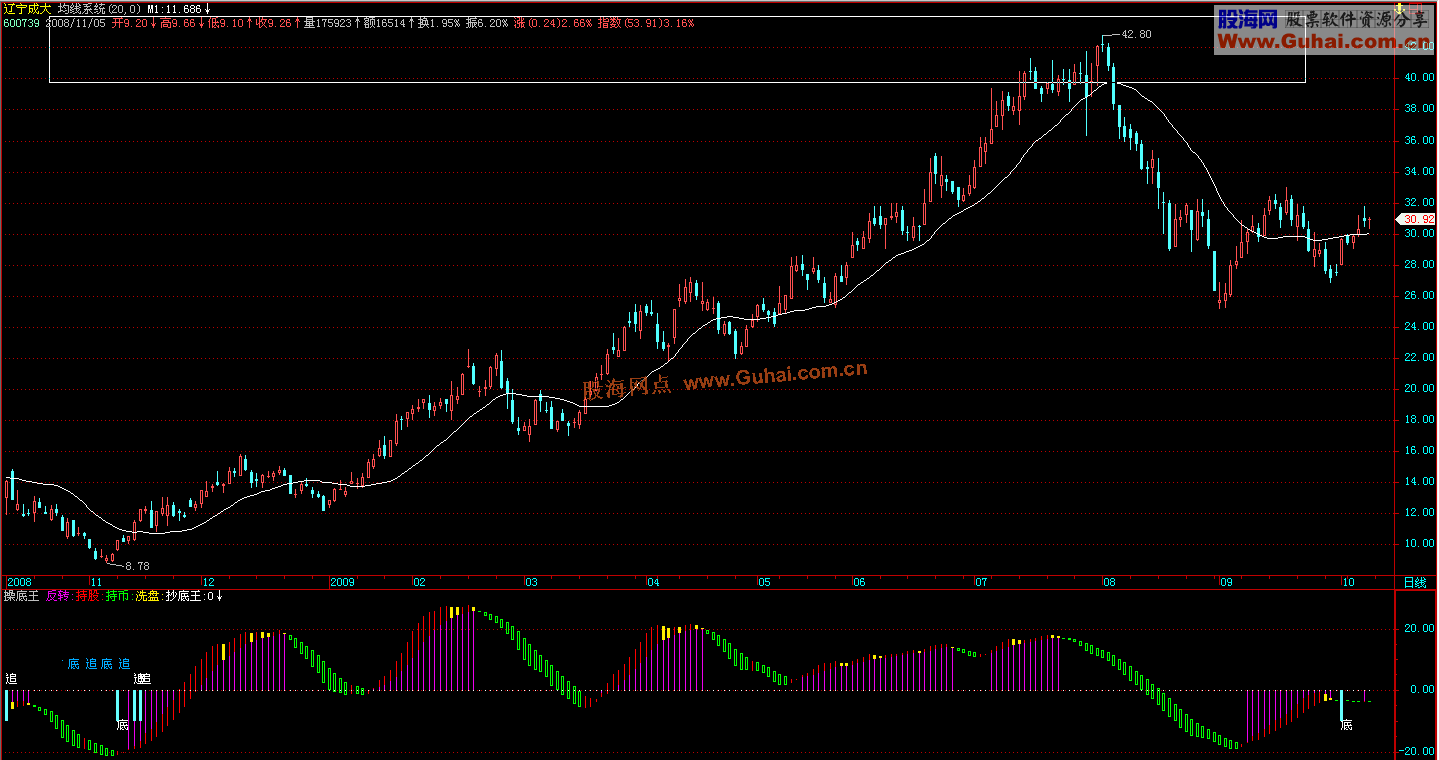Jump to the 2008 timeline label
This screenshot has width=1439, height=760.
19,582
